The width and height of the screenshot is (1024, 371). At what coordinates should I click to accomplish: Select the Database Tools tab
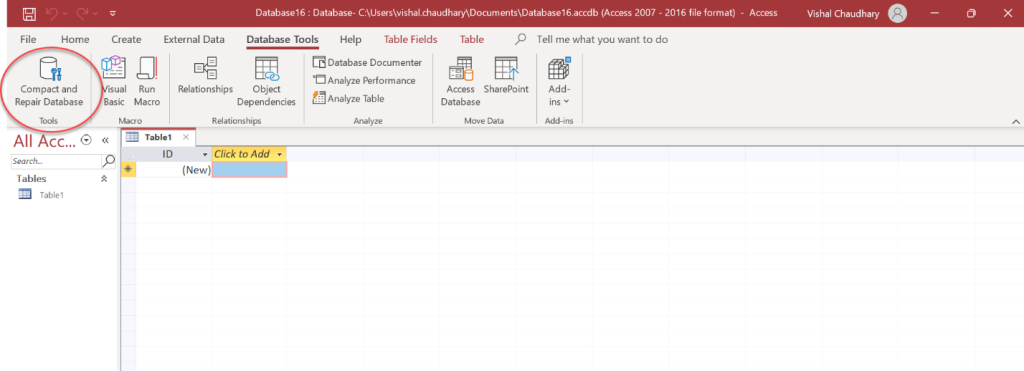pyautogui.click(x=283, y=39)
